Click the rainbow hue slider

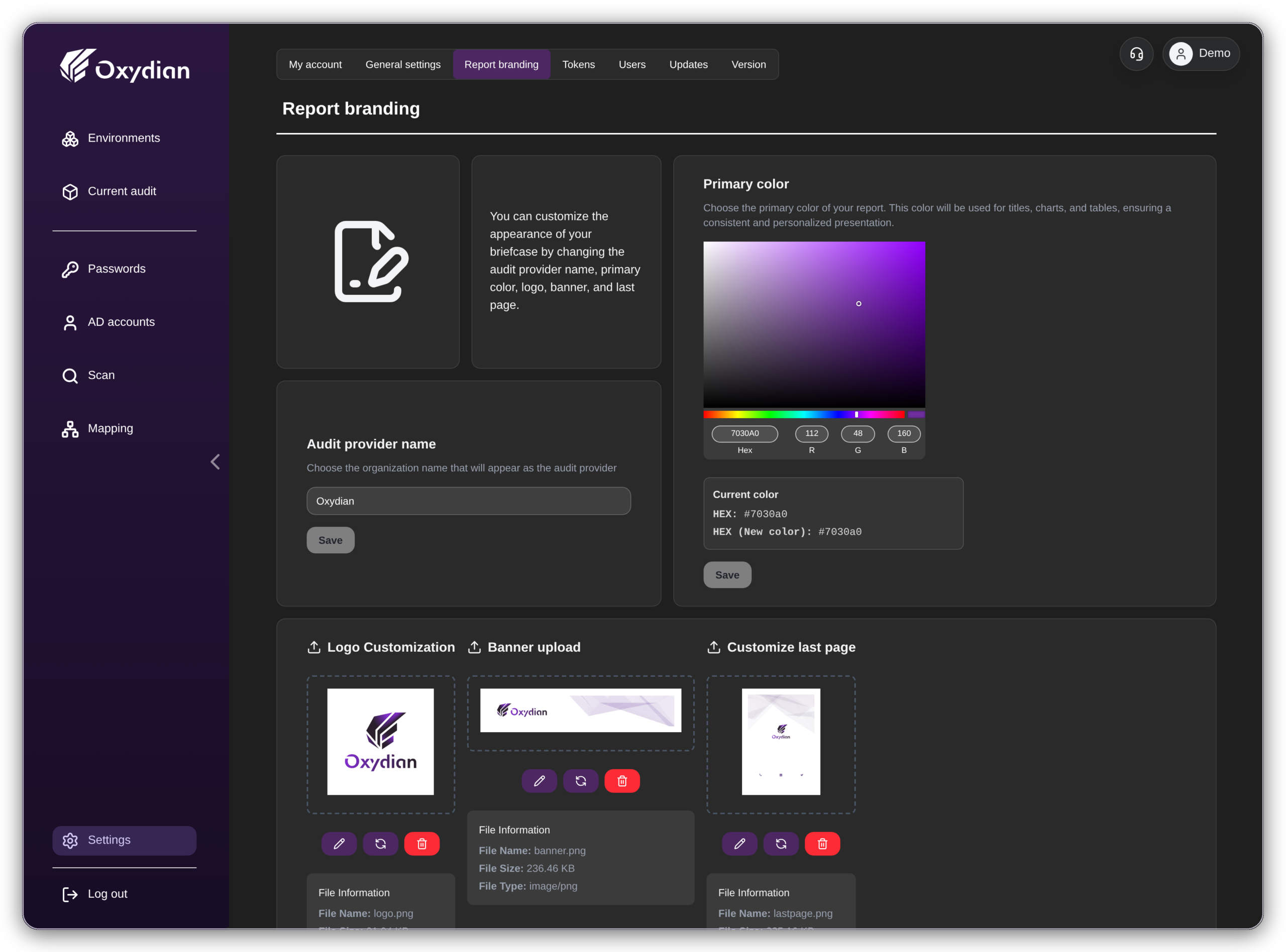[804, 414]
